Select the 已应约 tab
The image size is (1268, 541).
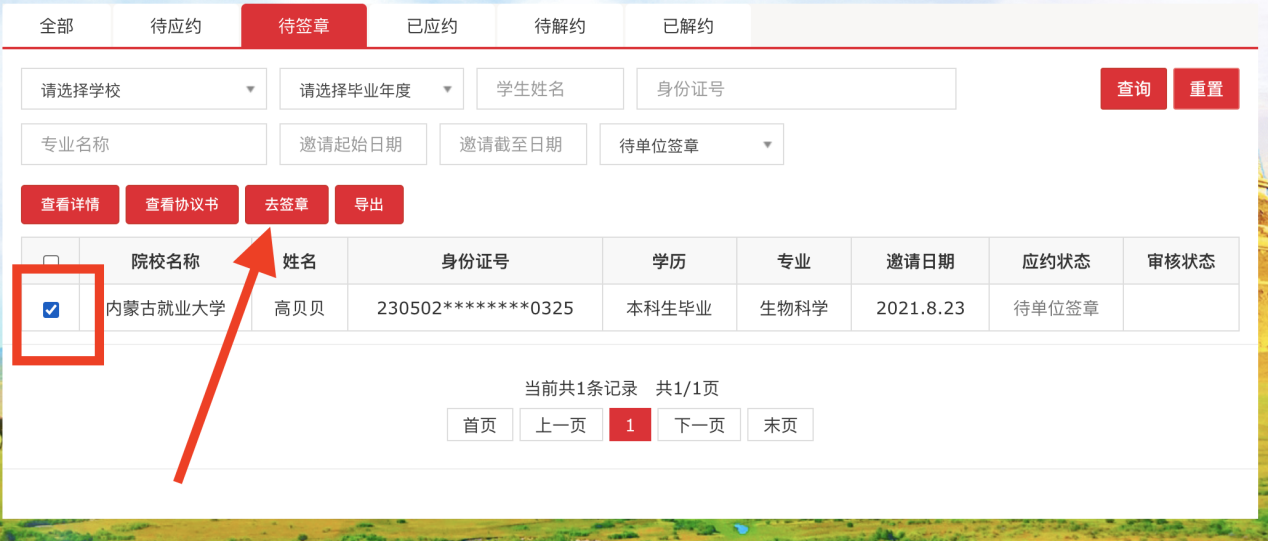click(432, 26)
